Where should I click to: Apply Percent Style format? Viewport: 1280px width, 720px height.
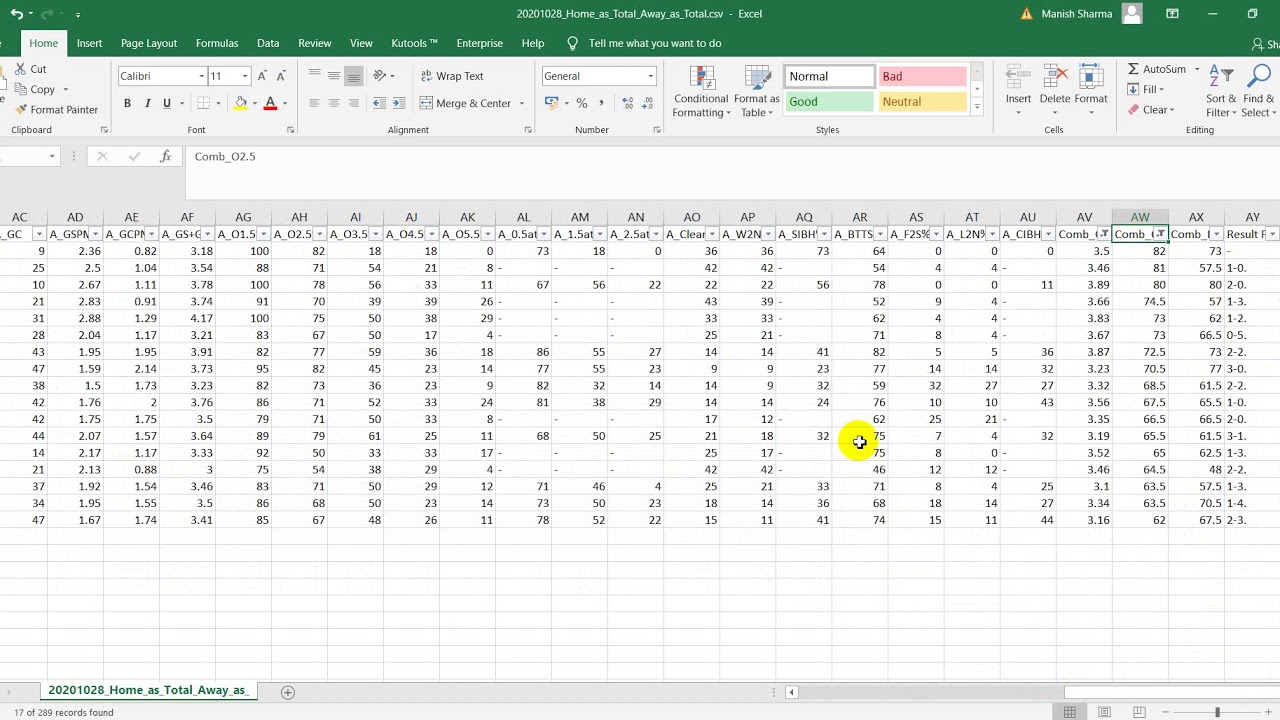point(582,103)
